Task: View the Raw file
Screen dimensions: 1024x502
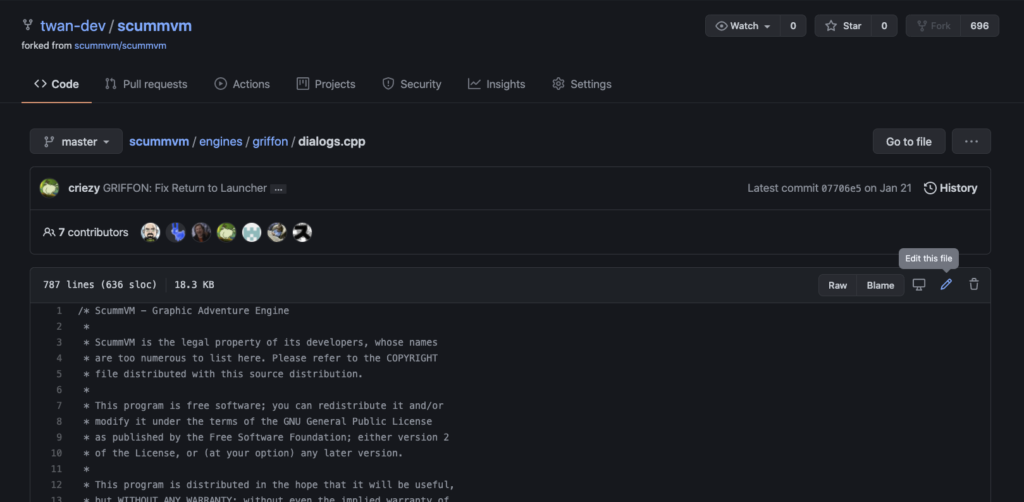Action: pyautogui.click(x=837, y=285)
